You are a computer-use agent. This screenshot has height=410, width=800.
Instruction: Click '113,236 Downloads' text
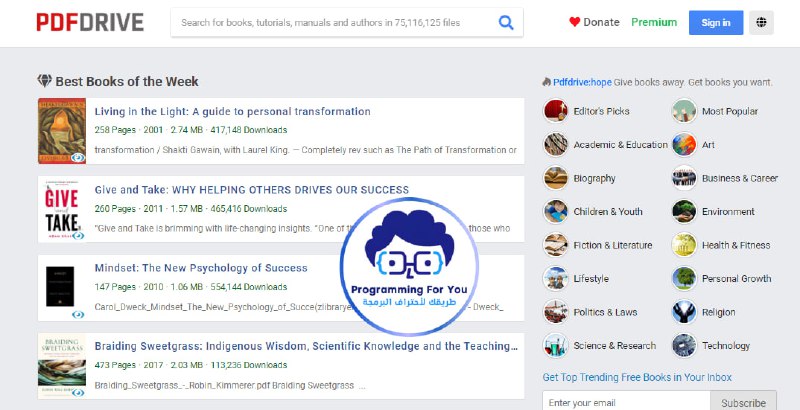[249, 365]
